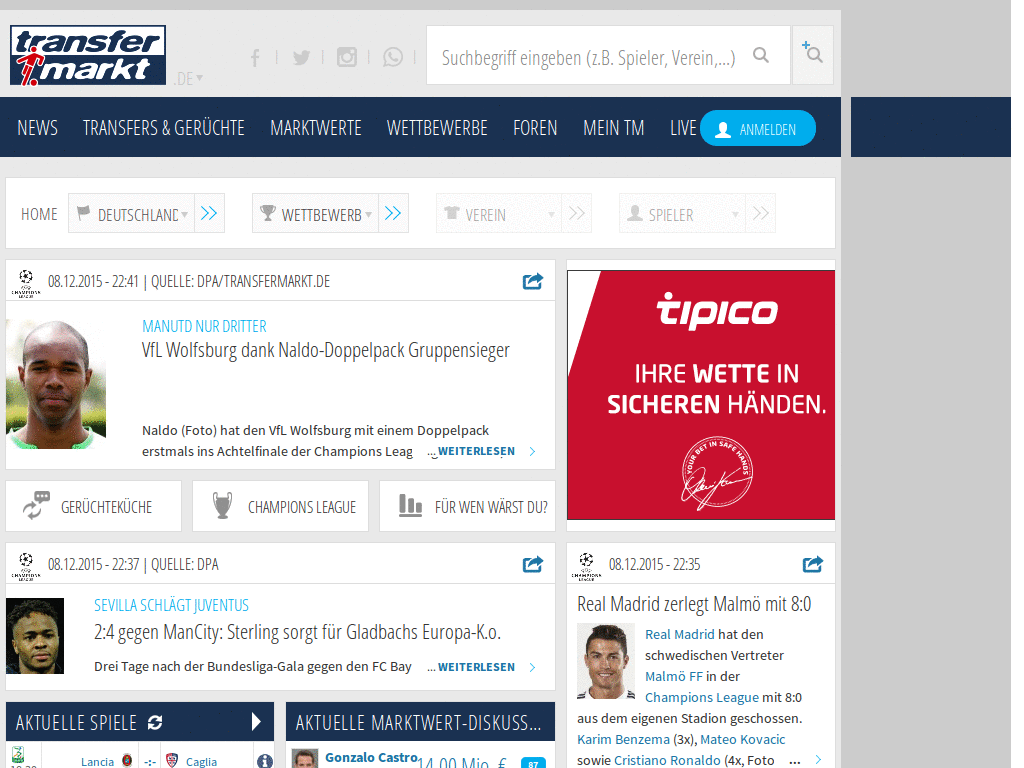Open the Verein dropdown
The width and height of the screenshot is (1024, 768).
(x=499, y=214)
